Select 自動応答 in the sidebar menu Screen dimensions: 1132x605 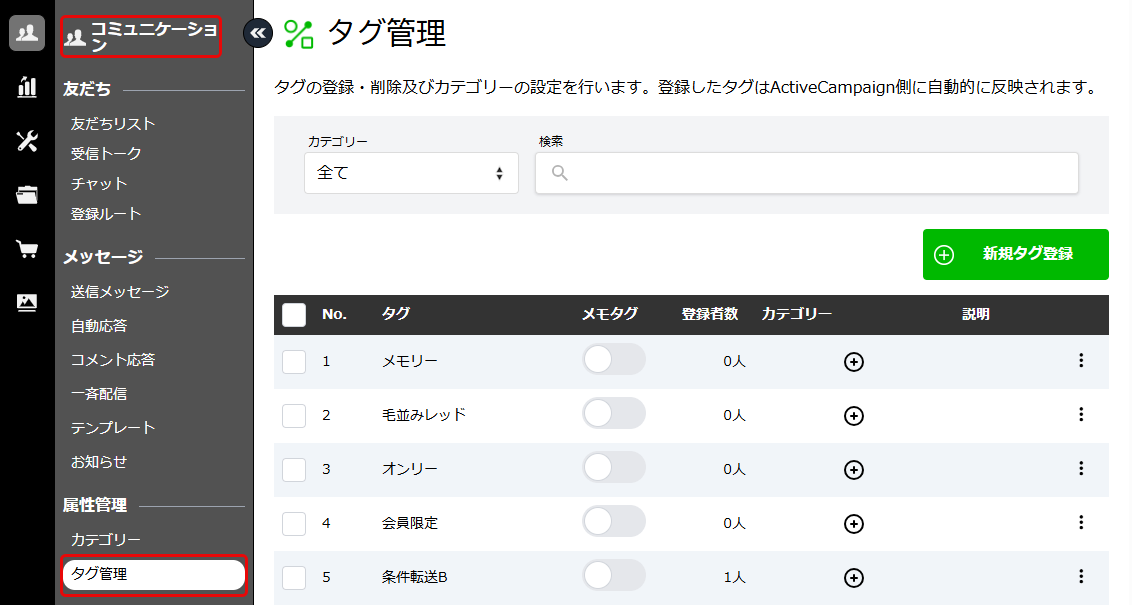point(99,326)
